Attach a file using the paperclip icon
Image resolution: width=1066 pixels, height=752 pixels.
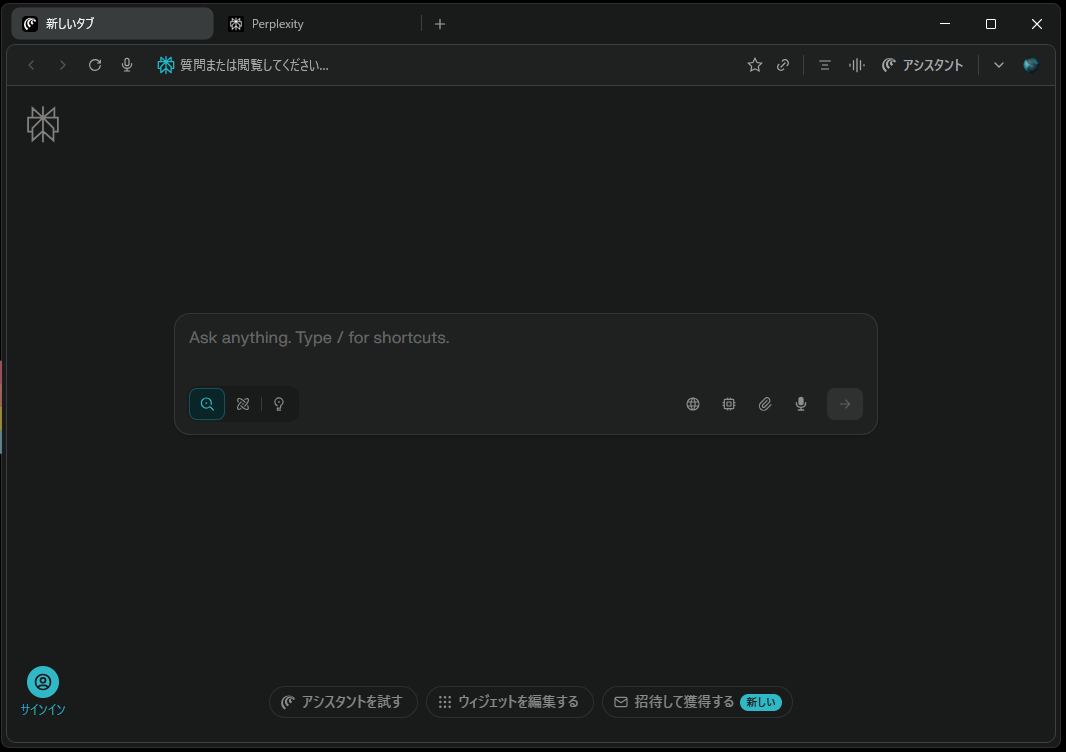[x=765, y=404]
